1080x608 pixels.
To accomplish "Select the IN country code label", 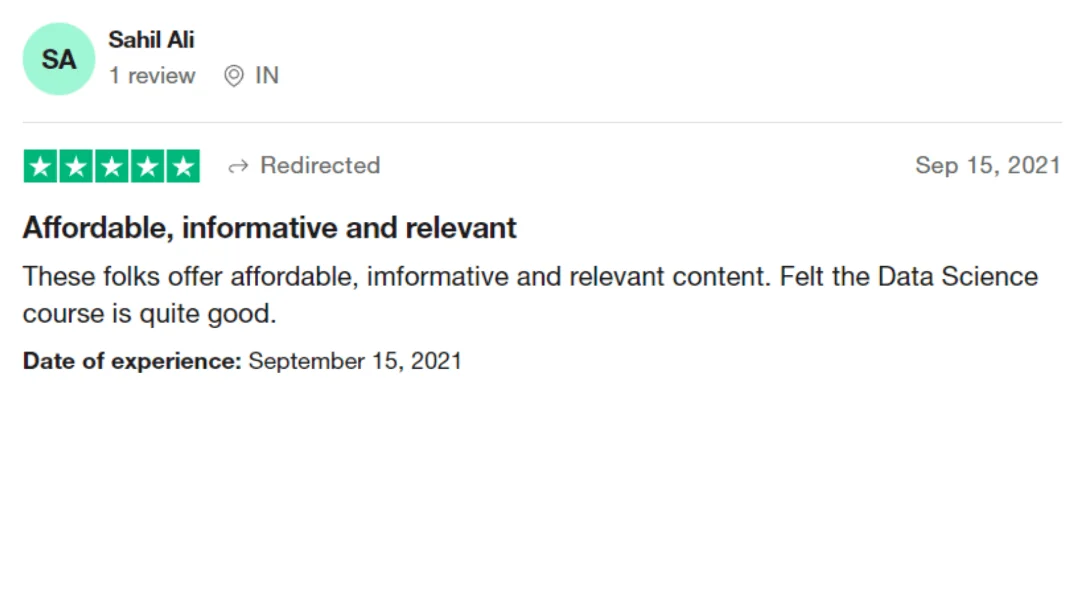I will point(267,75).
